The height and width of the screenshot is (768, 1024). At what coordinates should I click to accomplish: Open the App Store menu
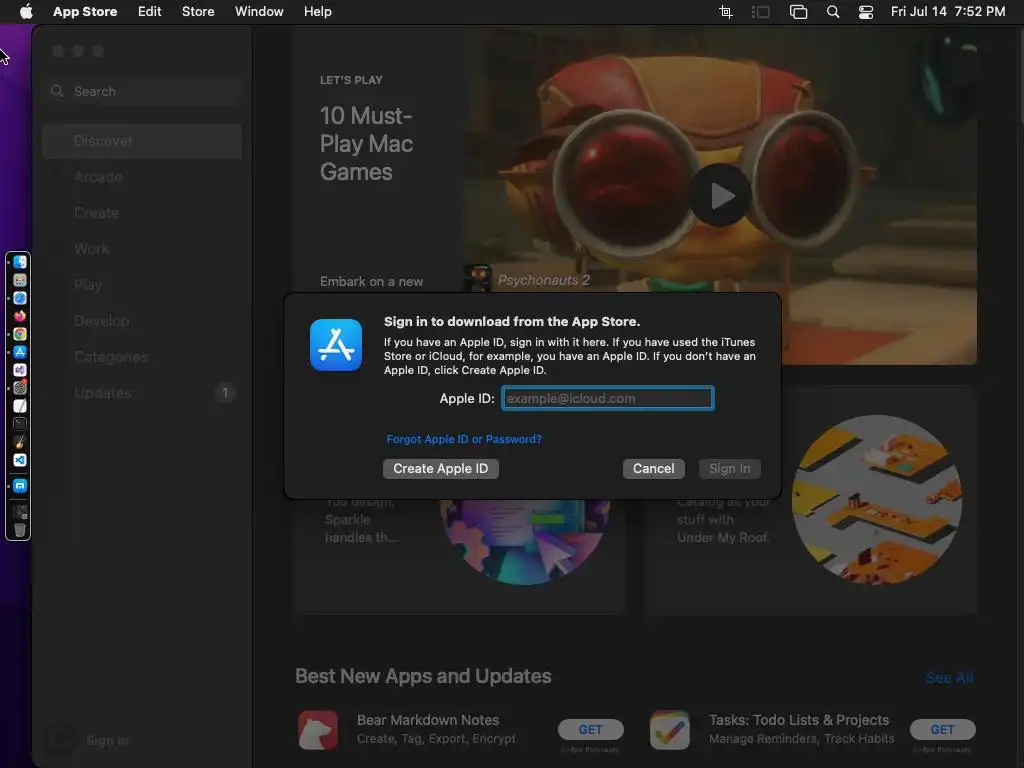click(85, 12)
